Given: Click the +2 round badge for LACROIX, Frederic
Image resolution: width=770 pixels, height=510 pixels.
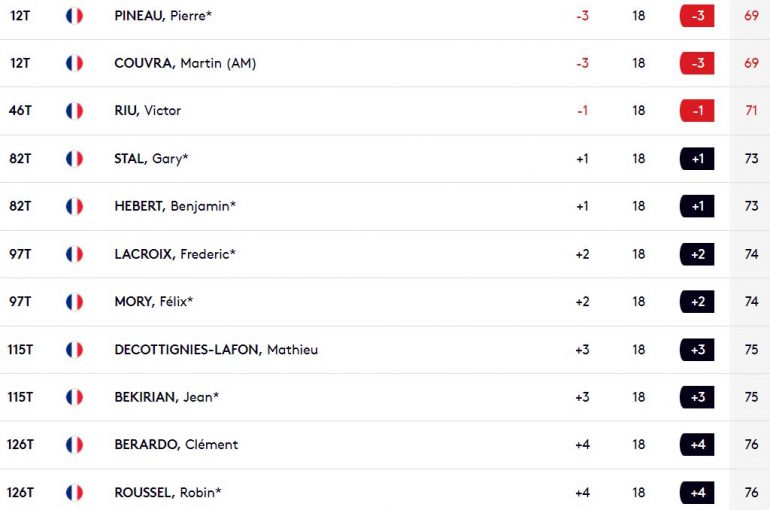Looking at the screenshot, I should click(697, 254).
